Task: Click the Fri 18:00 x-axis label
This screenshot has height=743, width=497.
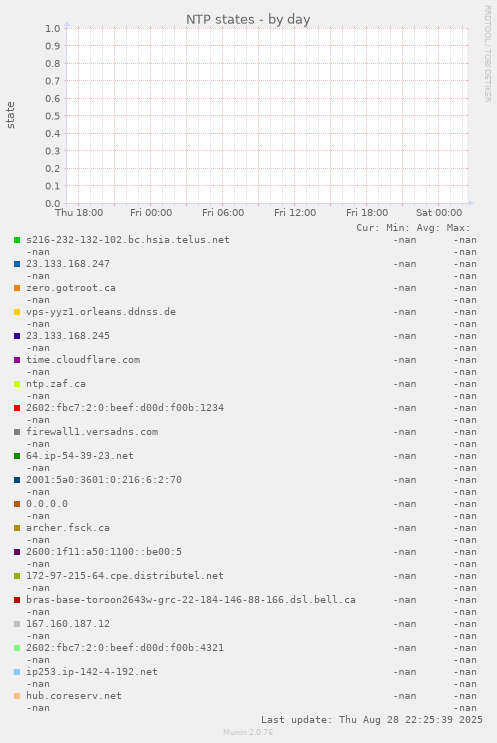Action: (367, 213)
